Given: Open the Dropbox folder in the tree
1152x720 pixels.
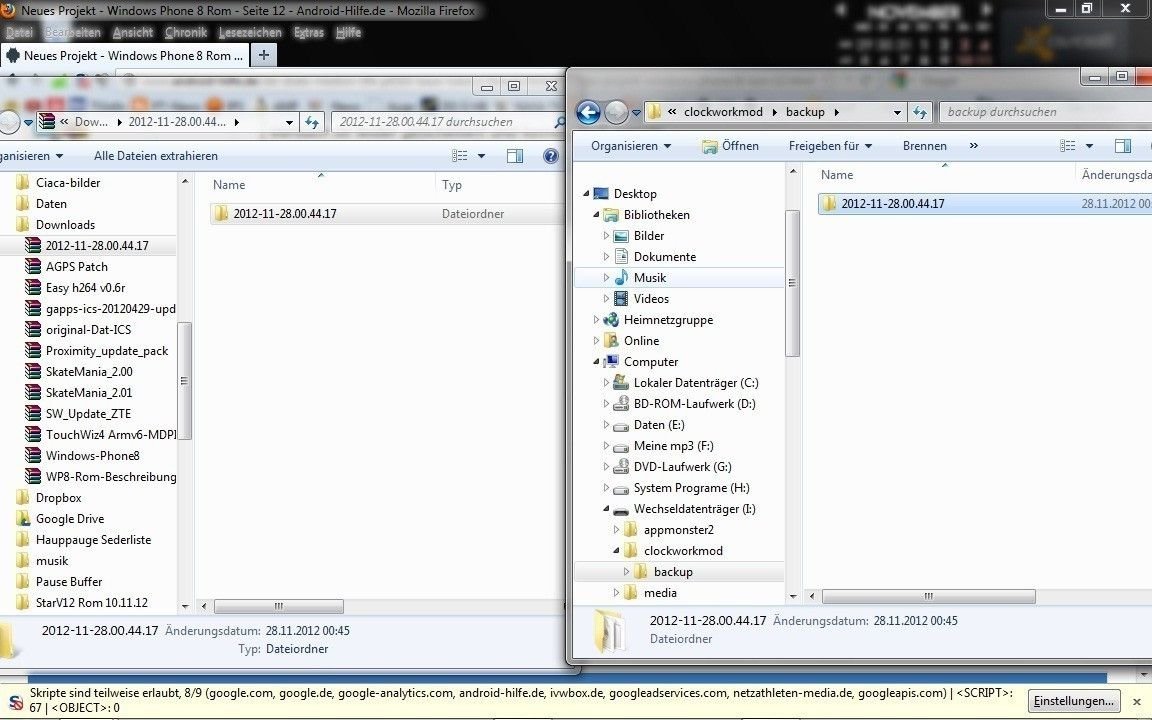Looking at the screenshot, I should pyautogui.click(x=58, y=497).
